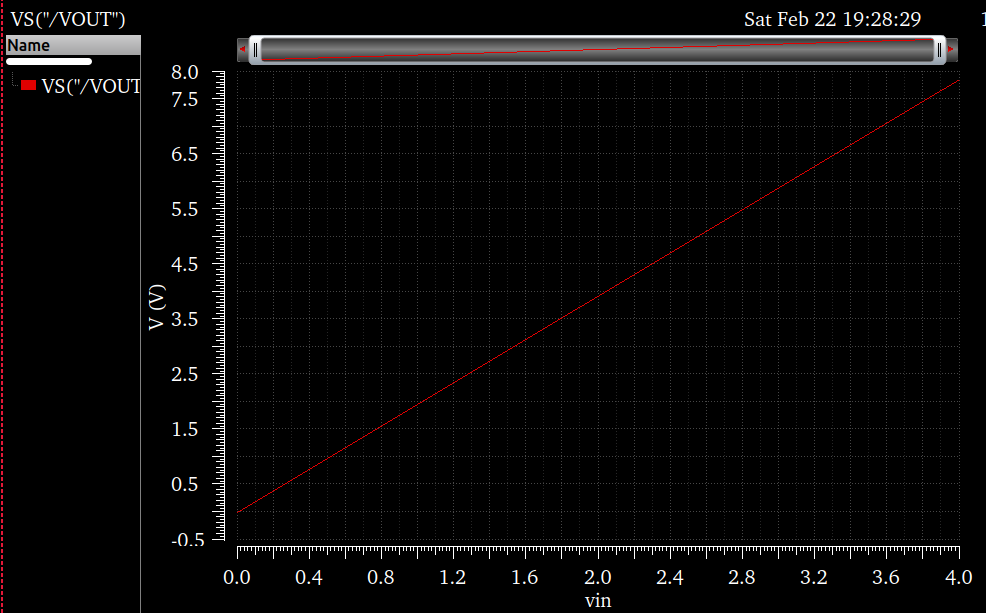Click the 0.5 y-axis tick label
The height and width of the screenshot is (613, 986).
coord(185,485)
